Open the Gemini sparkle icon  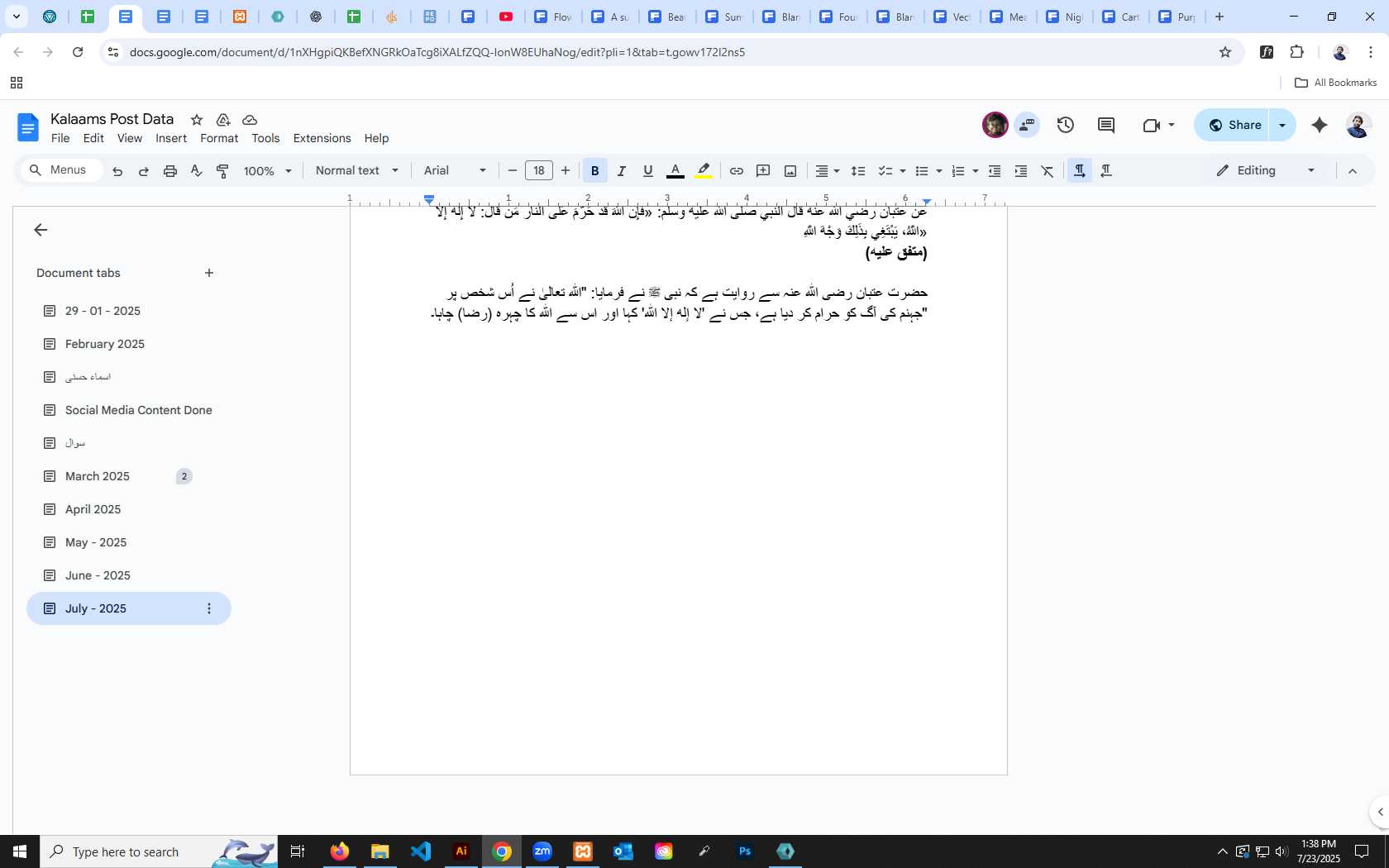tap(1320, 125)
